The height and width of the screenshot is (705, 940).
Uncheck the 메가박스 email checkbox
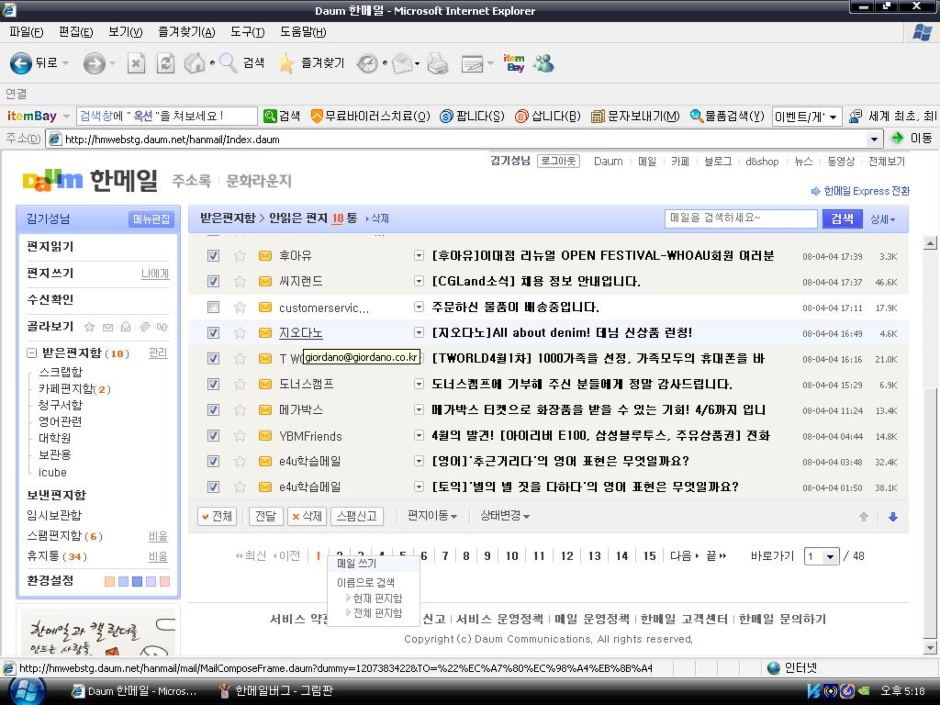point(213,410)
